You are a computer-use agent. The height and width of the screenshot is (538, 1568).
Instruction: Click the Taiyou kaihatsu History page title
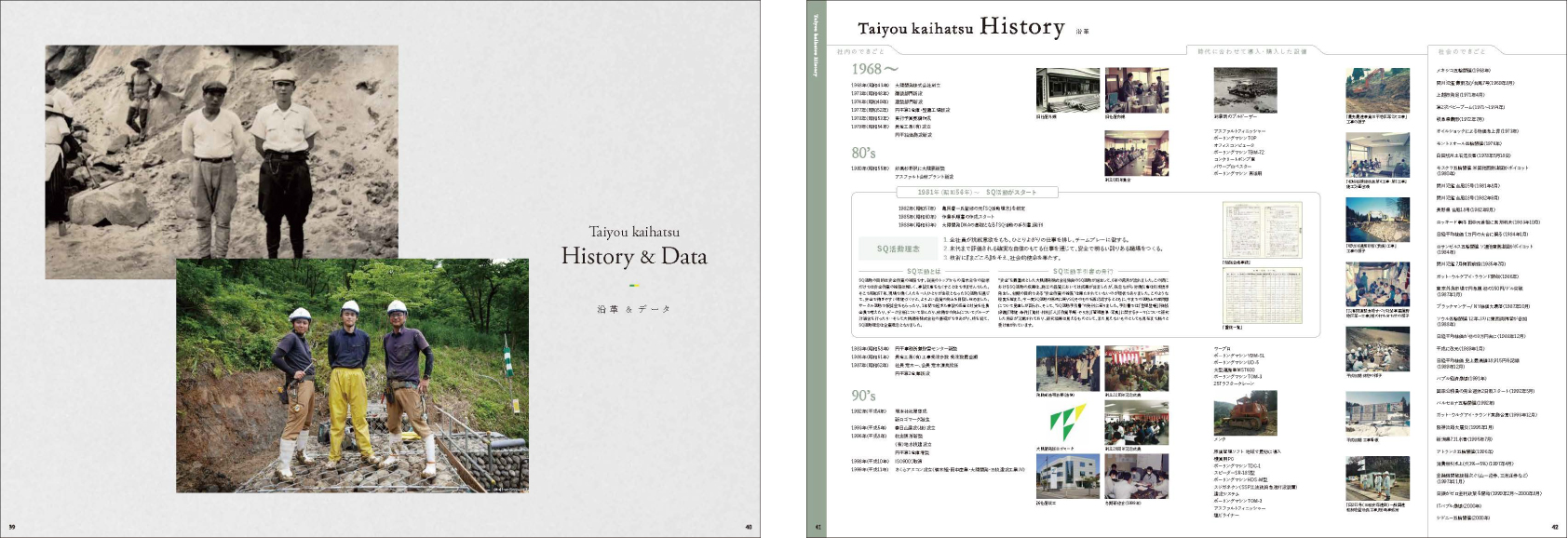point(961,28)
